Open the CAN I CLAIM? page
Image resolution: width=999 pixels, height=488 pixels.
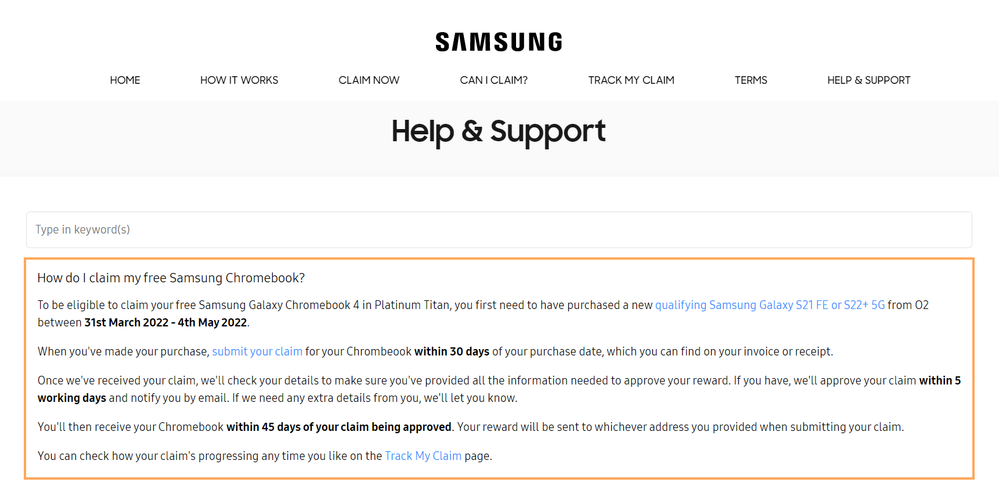pos(494,80)
